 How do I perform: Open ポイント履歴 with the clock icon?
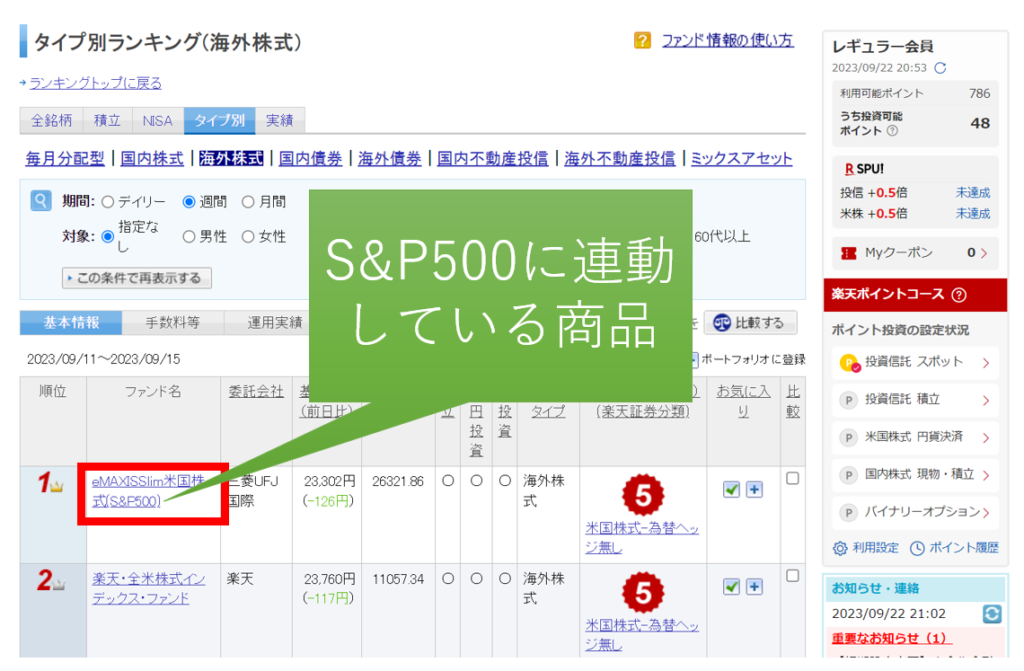(954, 548)
